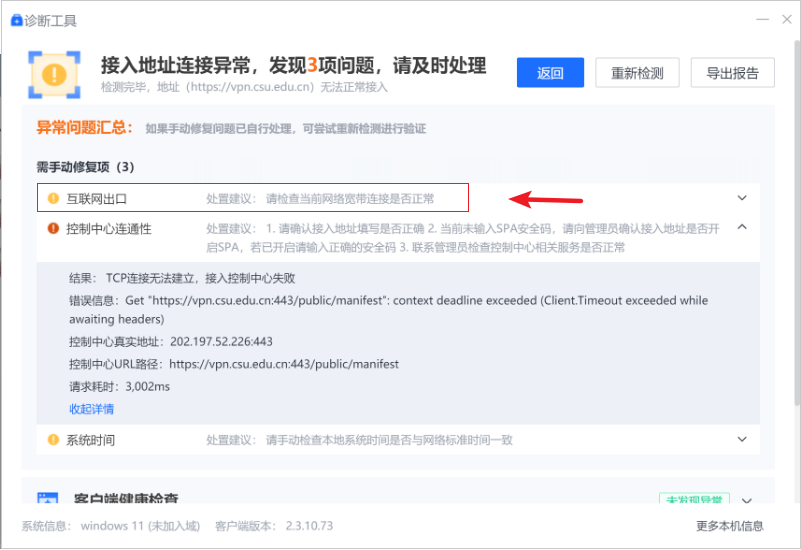Collapse the 控制中心连通性 row chevron
This screenshot has width=801, height=550.
pyautogui.click(x=742, y=227)
